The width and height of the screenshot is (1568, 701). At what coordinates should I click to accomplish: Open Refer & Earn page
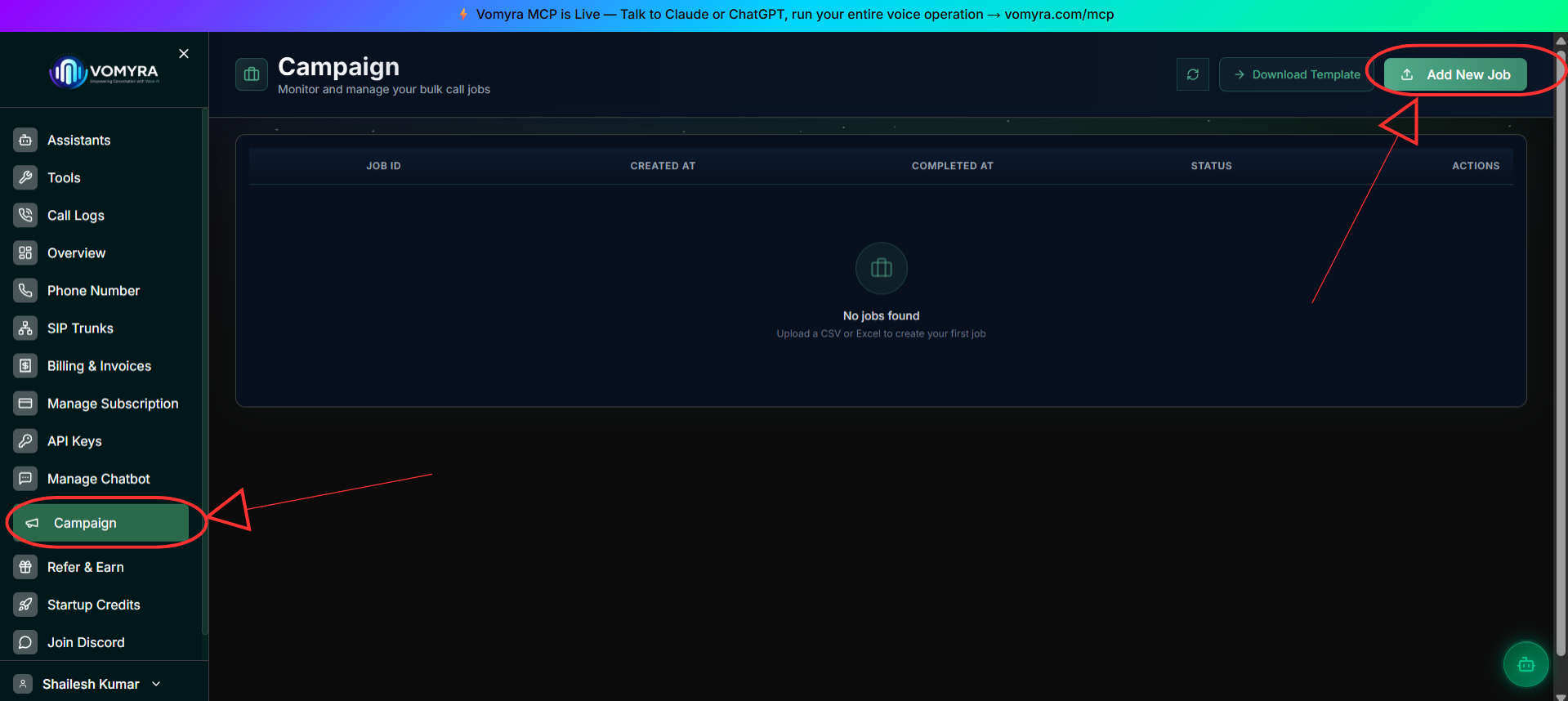[103, 567]
